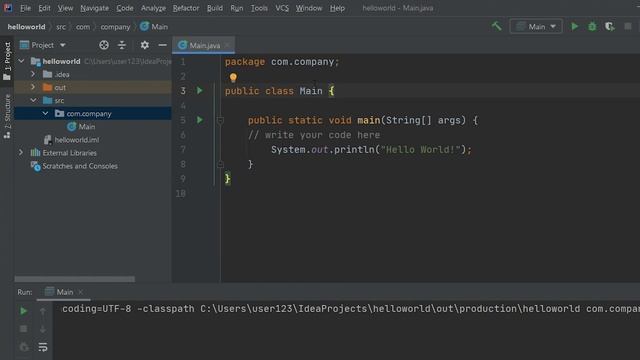Open the Analyze menu
The width and height of the screenshot is (640, 360).
[x=153, y=8]
